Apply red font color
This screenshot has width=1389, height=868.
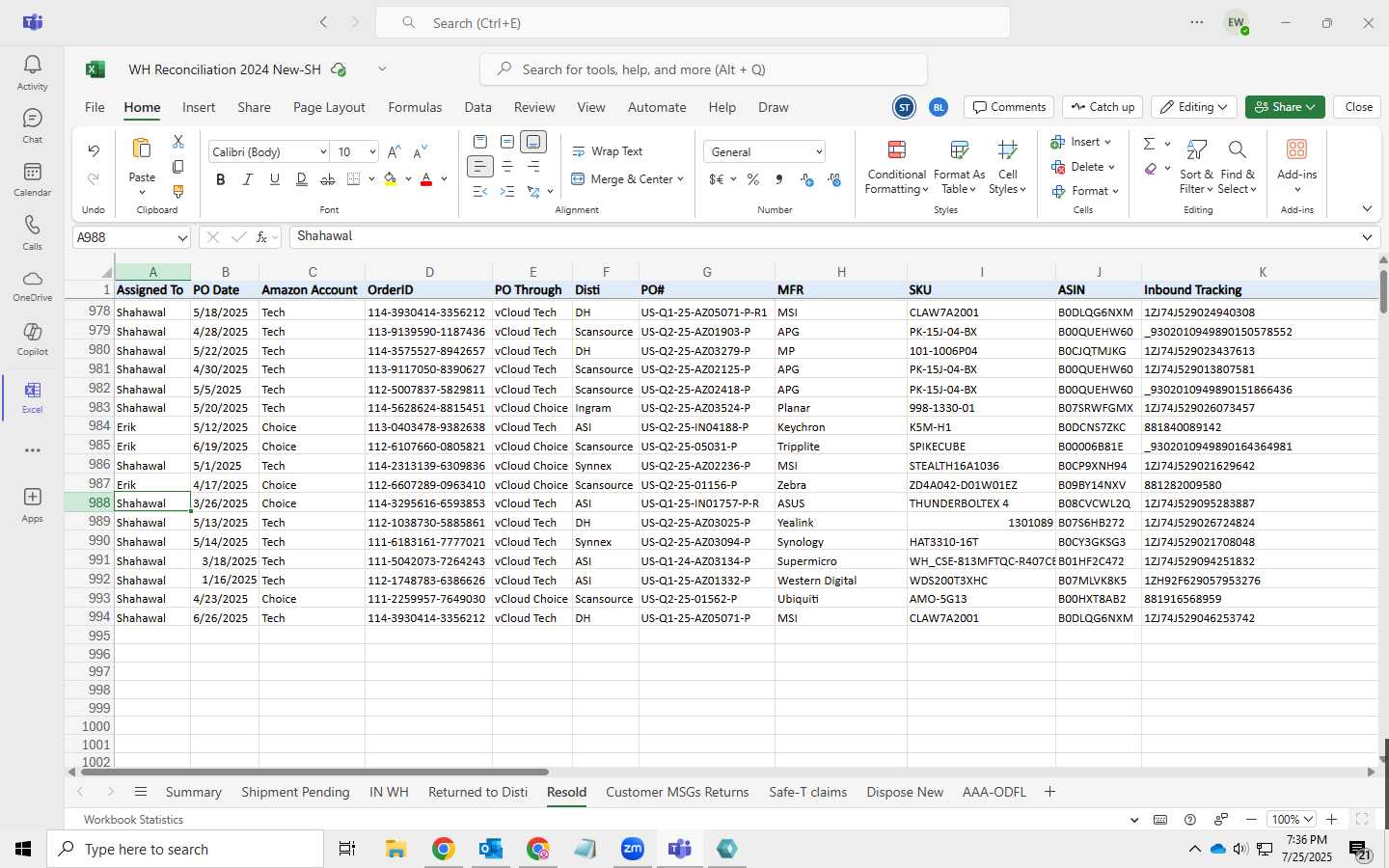[426, 179]
